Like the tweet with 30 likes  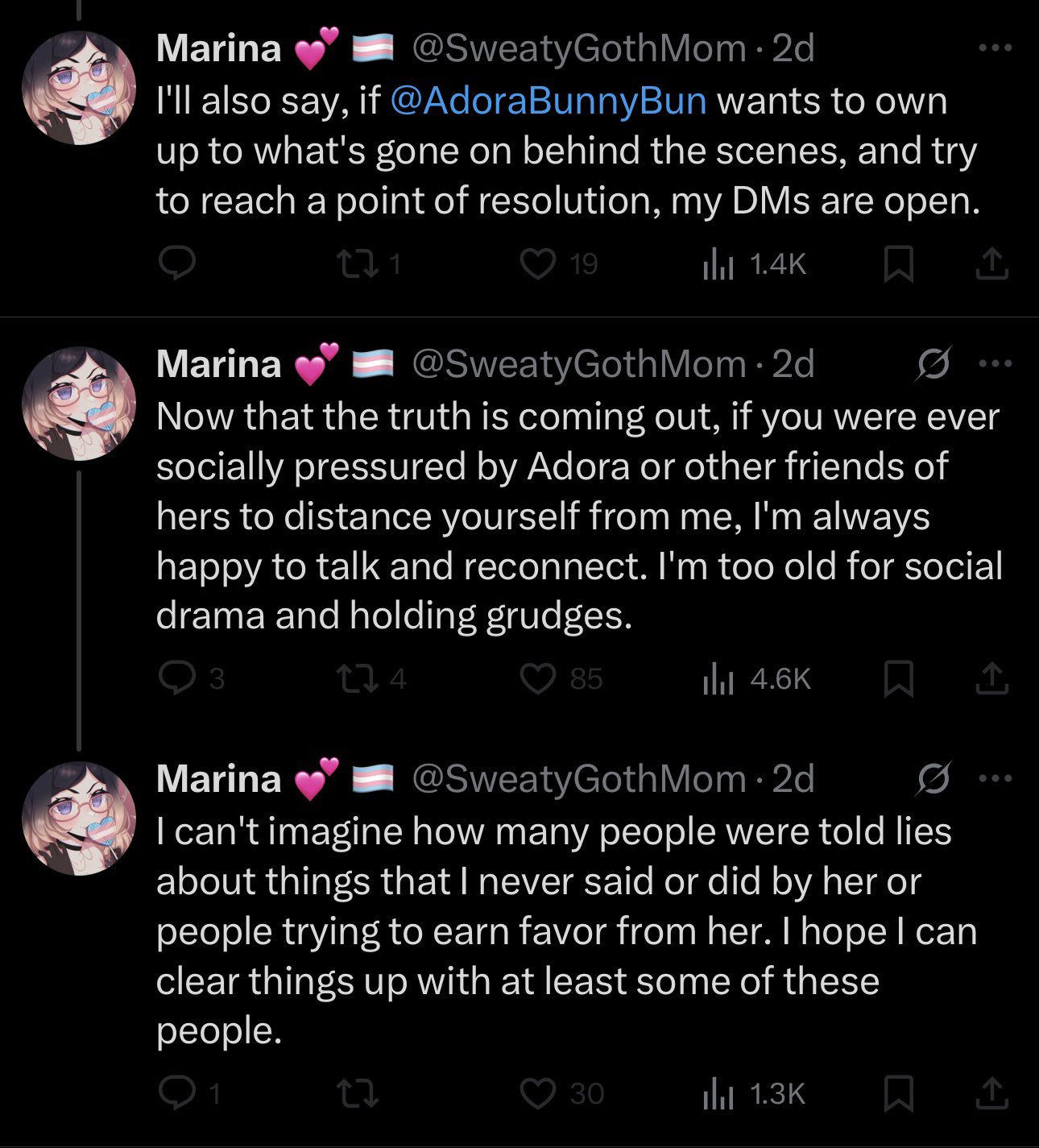539,1093
